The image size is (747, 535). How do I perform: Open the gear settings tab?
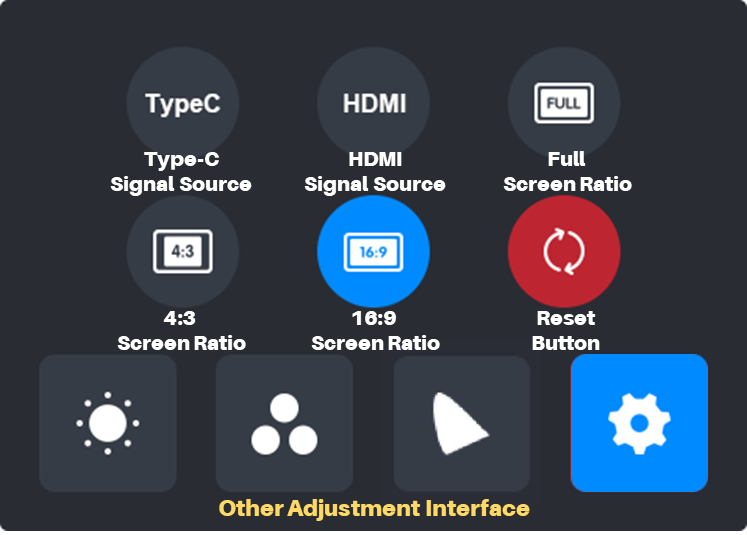click(x=639, y=423)
